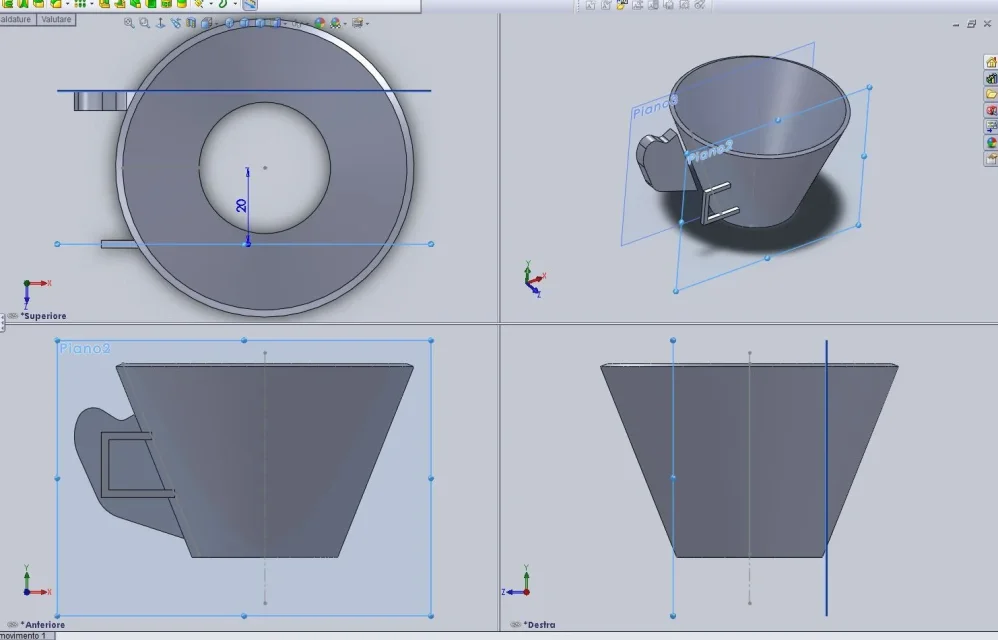Open the Custom Properties bottom task pane icon
998x640 pixels.
click(991, 158)
